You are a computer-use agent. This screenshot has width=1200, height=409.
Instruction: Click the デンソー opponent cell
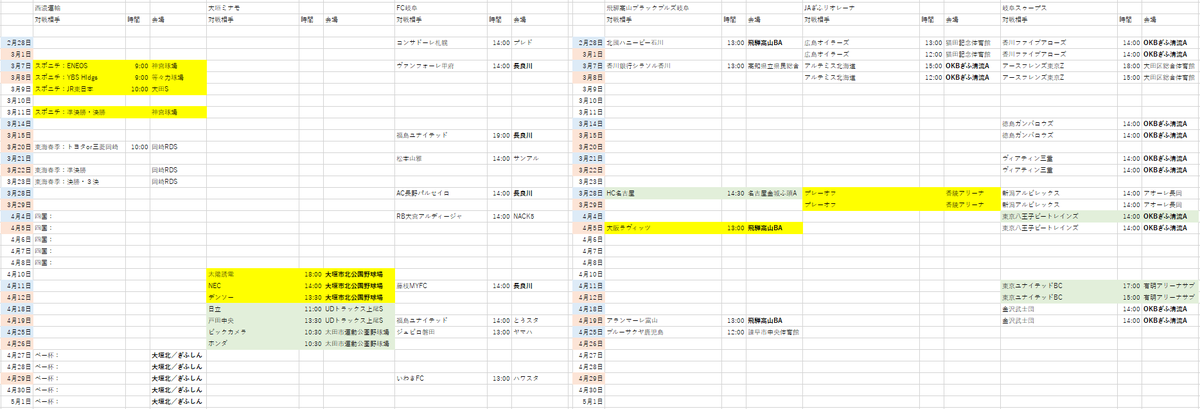click(253, 297)
